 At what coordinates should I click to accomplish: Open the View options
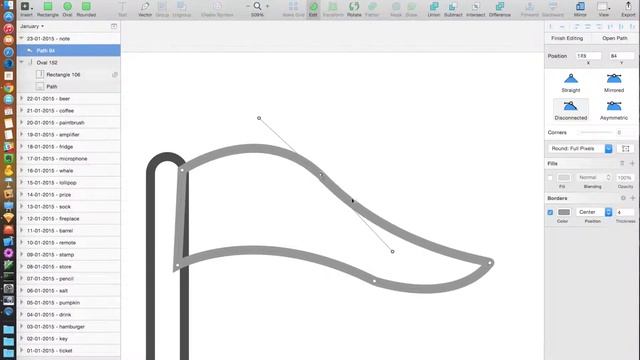(604, 9)
